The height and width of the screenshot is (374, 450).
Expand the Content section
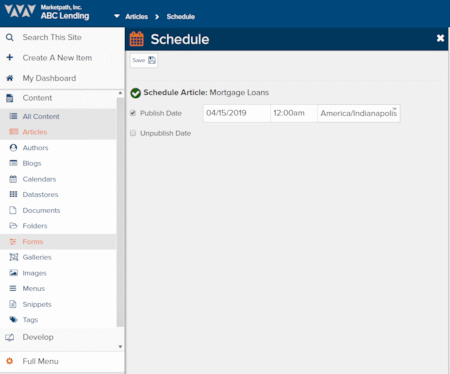(37, 98)
